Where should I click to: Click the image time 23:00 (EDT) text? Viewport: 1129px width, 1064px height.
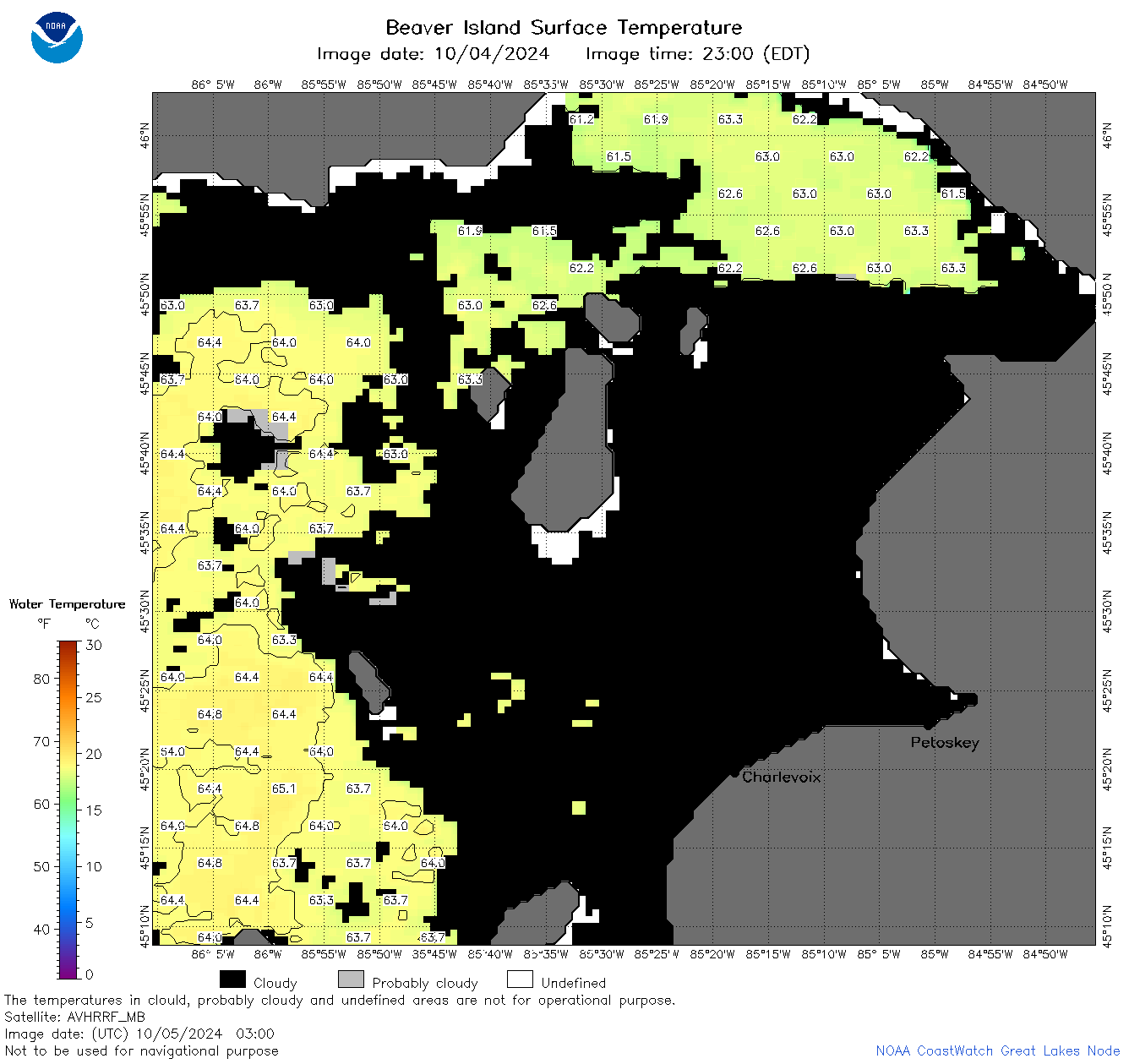(x=697, y=54)
